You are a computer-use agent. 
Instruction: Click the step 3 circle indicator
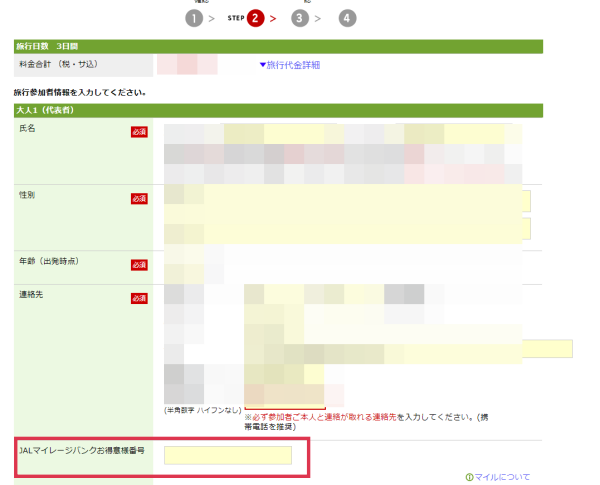(300, 18)
